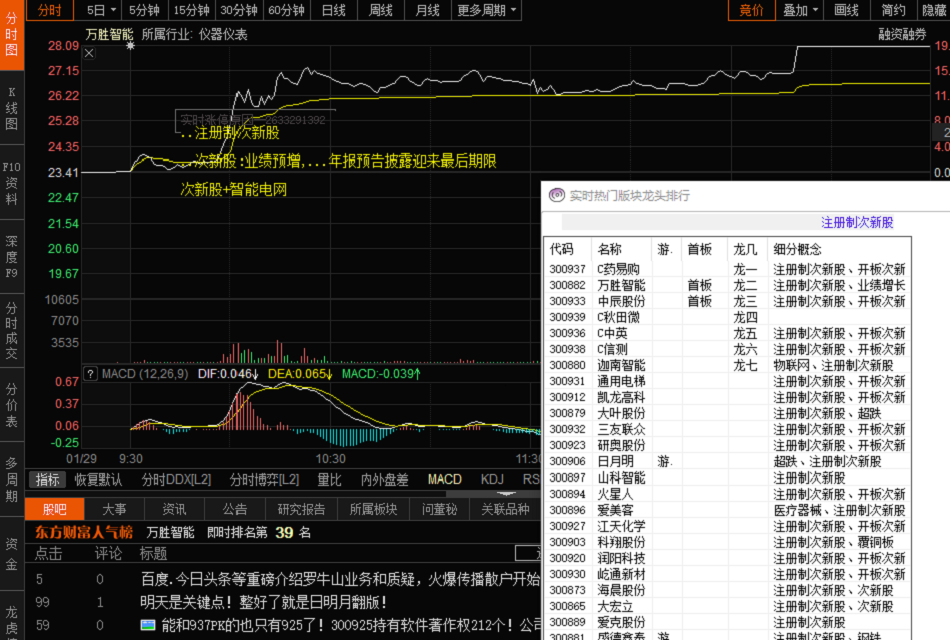950x640 pixels.
Task: Switch to 分时 chart tab
Action: coord(49,10)
